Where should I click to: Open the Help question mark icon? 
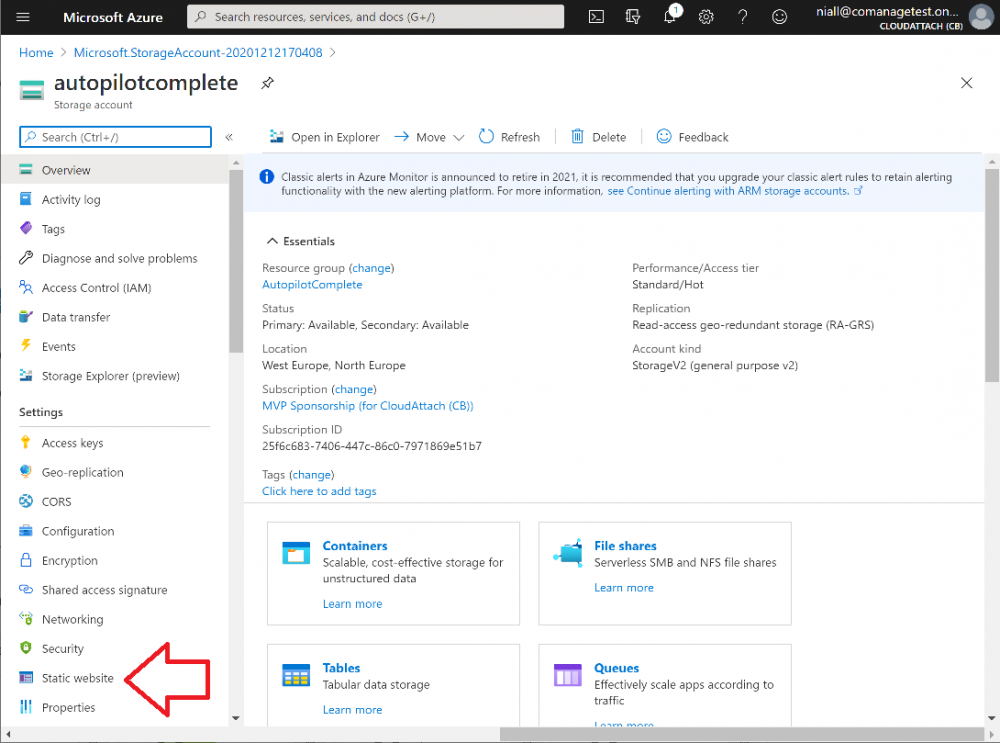tap(742, 17)
